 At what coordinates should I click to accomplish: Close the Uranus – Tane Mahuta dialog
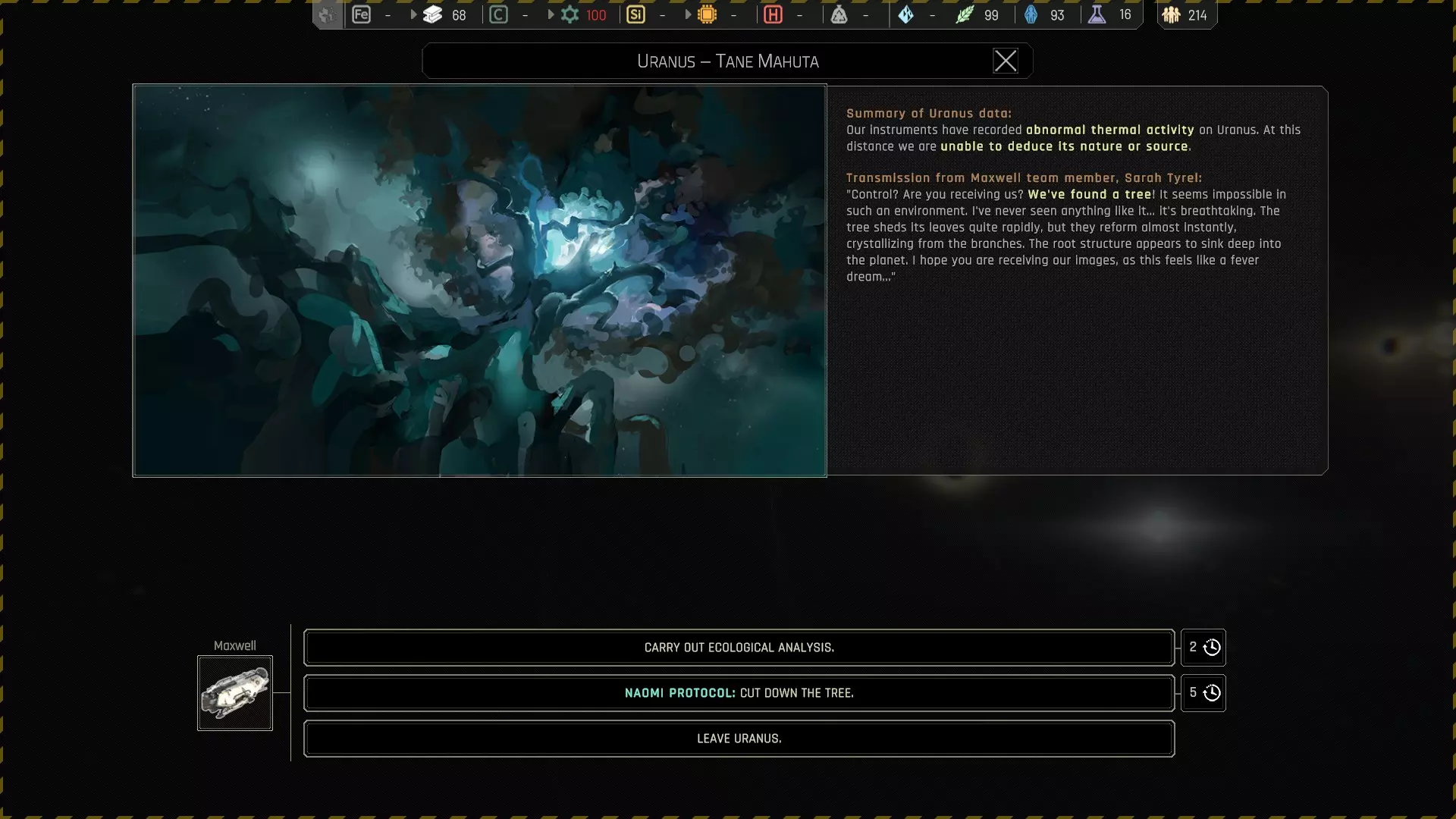coord(1005,61)
